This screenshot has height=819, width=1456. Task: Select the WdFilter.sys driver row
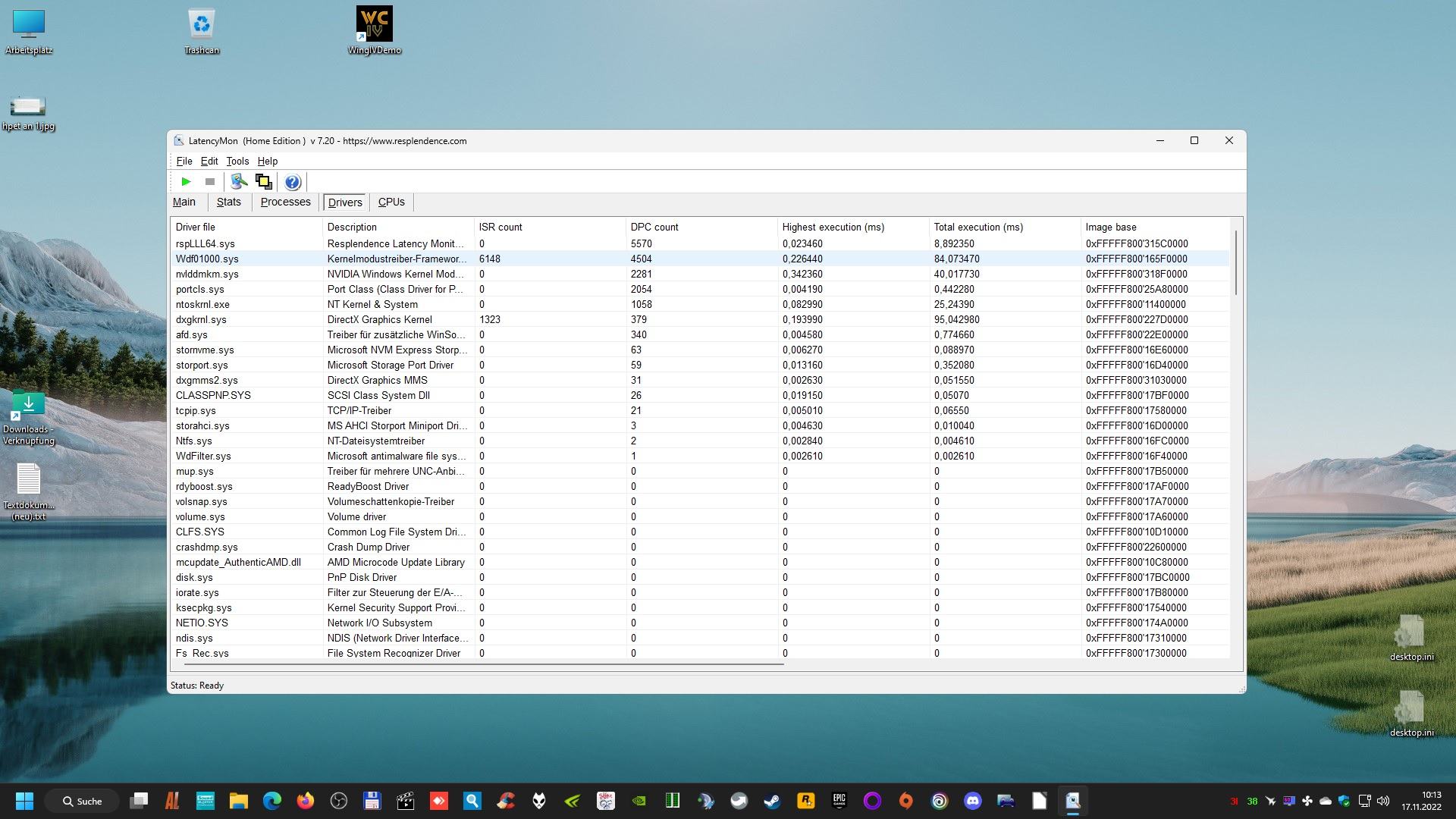(x=701, y=456)
